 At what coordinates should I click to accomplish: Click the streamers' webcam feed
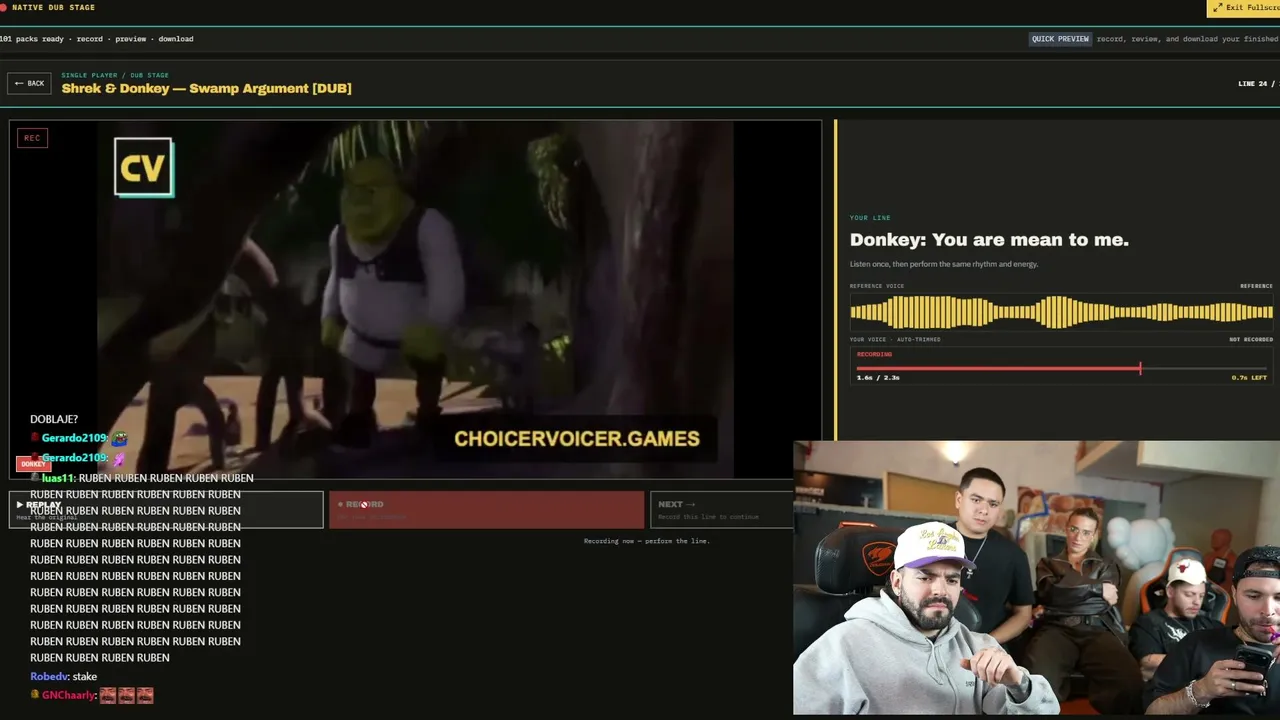pyautogui.click(x=1037, y=578)
